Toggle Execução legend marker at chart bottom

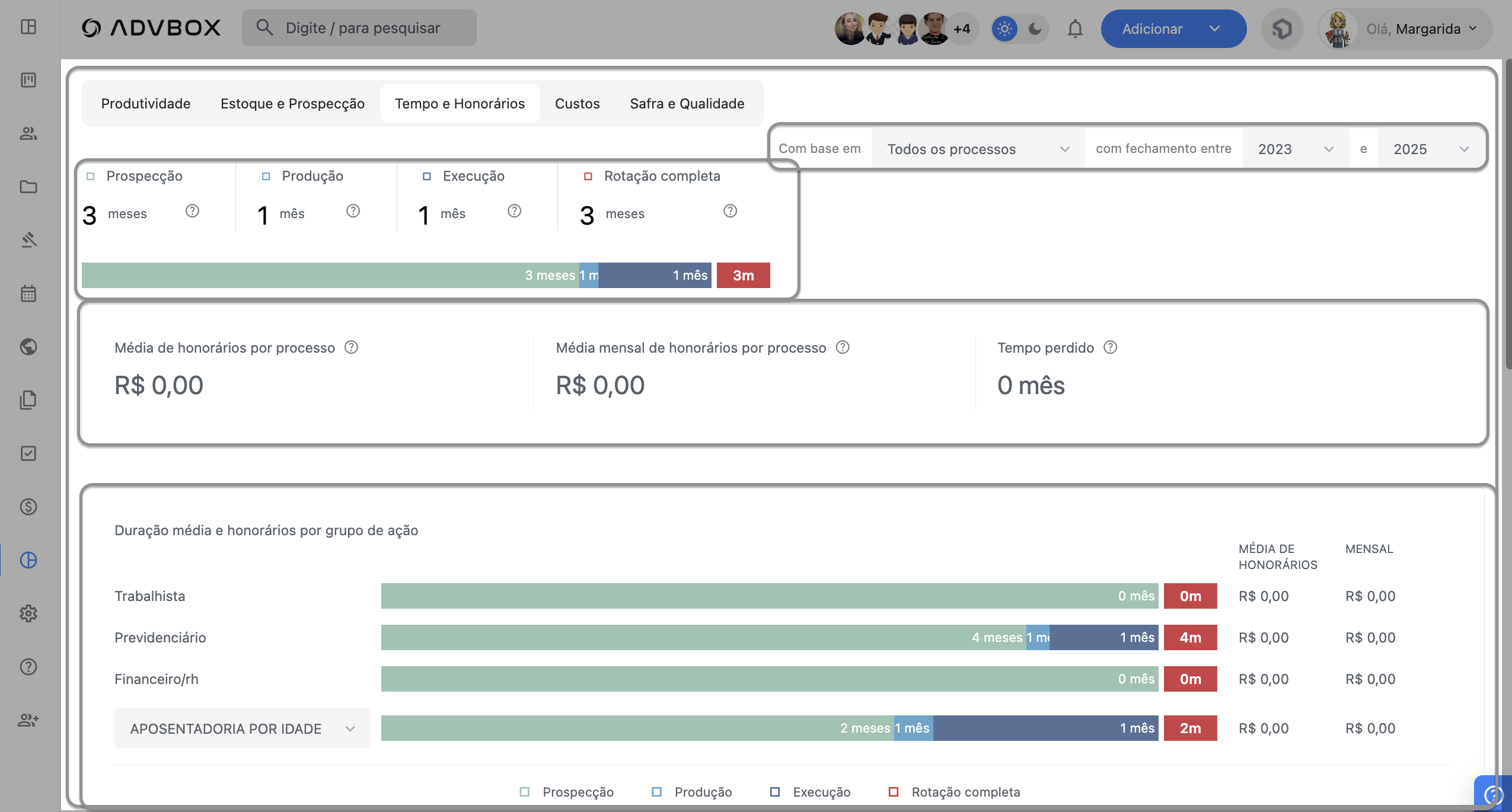click(x=775, y=792)
